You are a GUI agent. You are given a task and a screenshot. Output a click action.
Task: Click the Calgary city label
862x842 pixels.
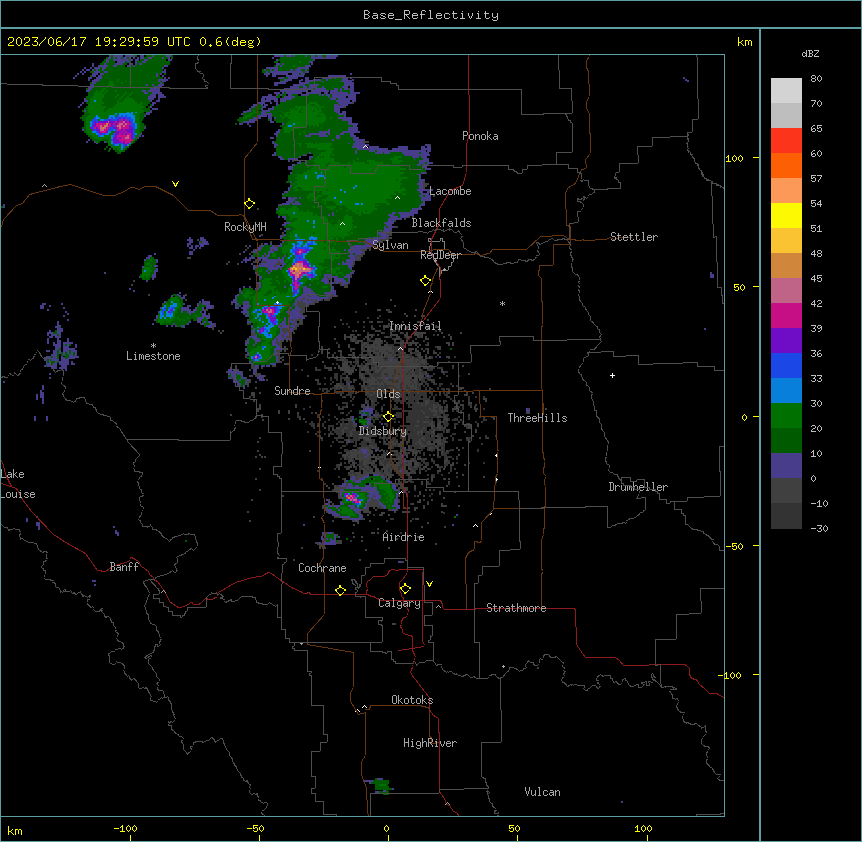[x=399, y=603]
